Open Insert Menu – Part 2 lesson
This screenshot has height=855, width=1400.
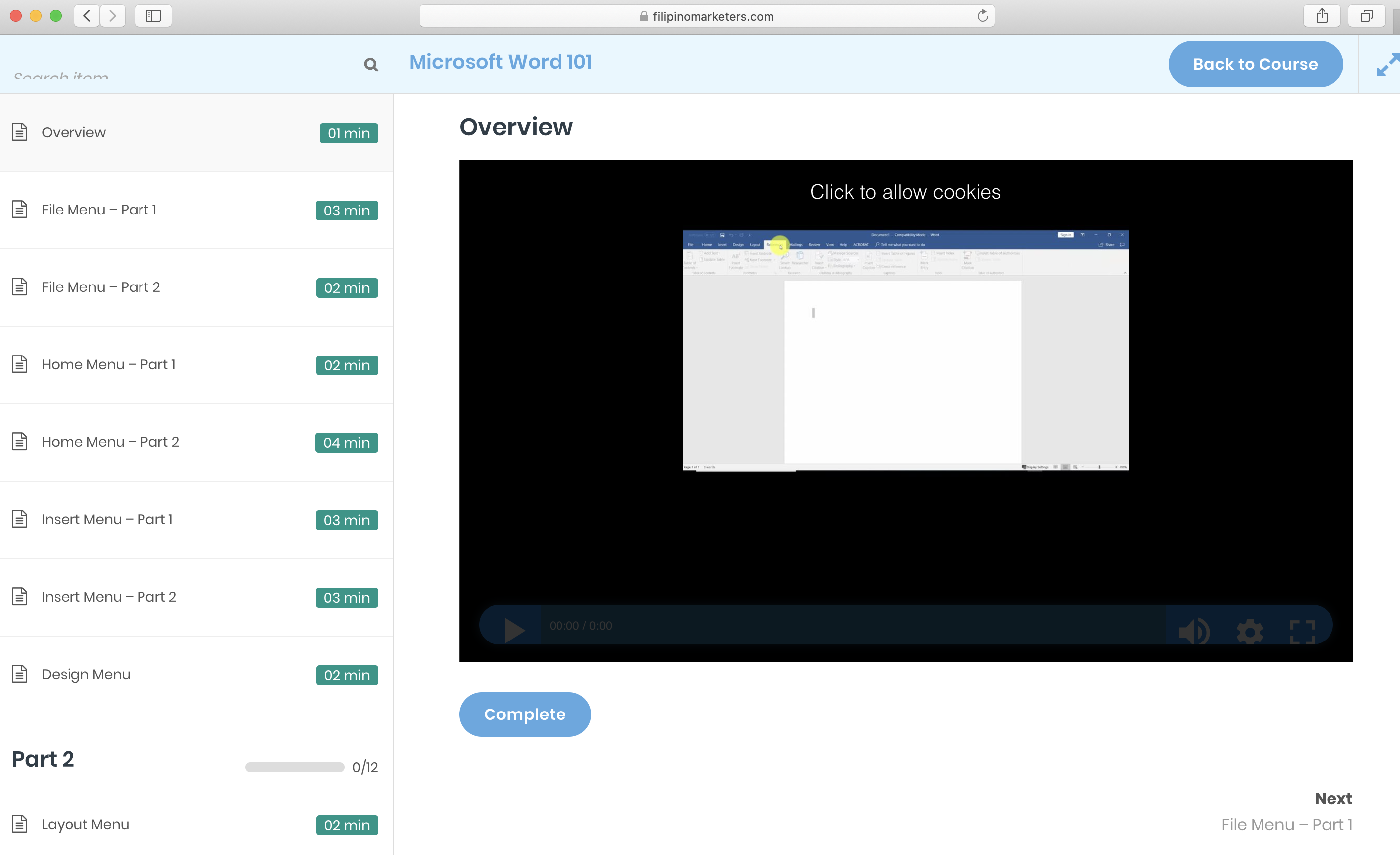click(197, 597)
